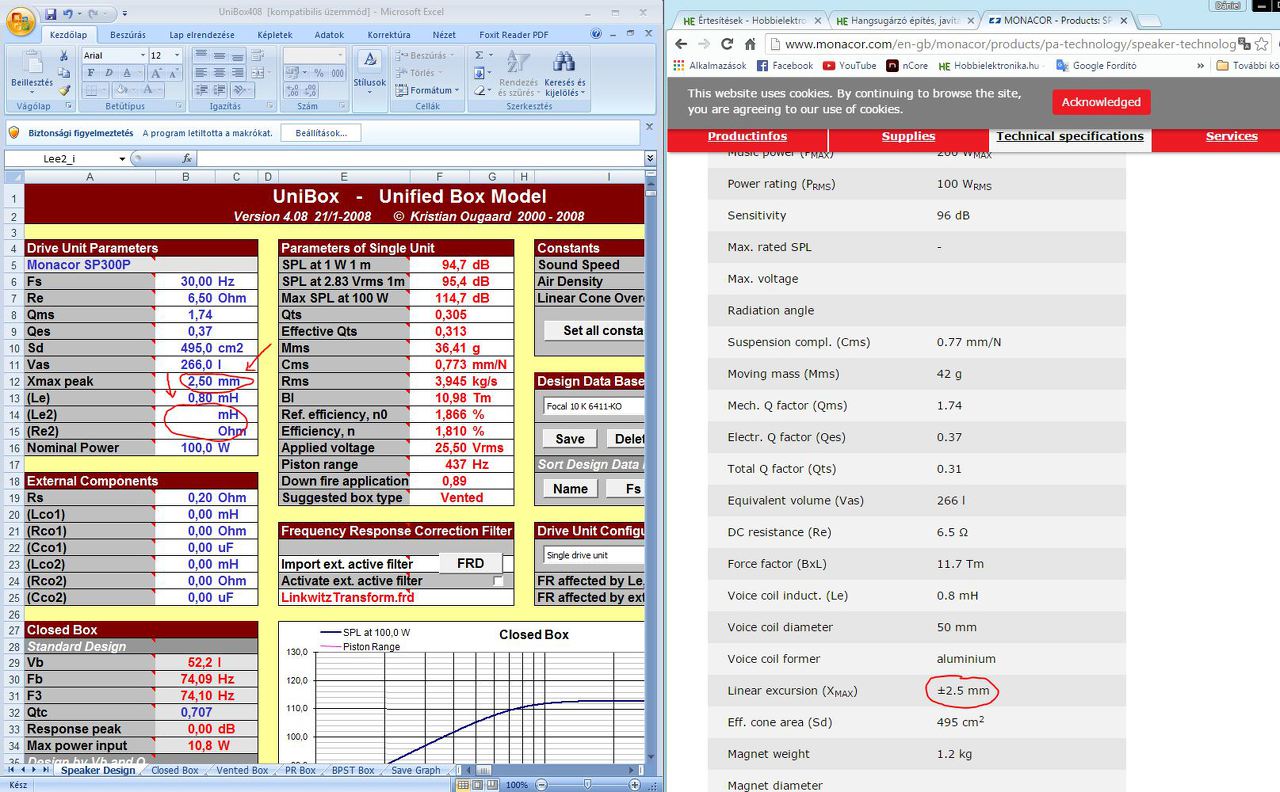
Task: Adjust the Excel zoom slider handle
Action: point(586,785)
